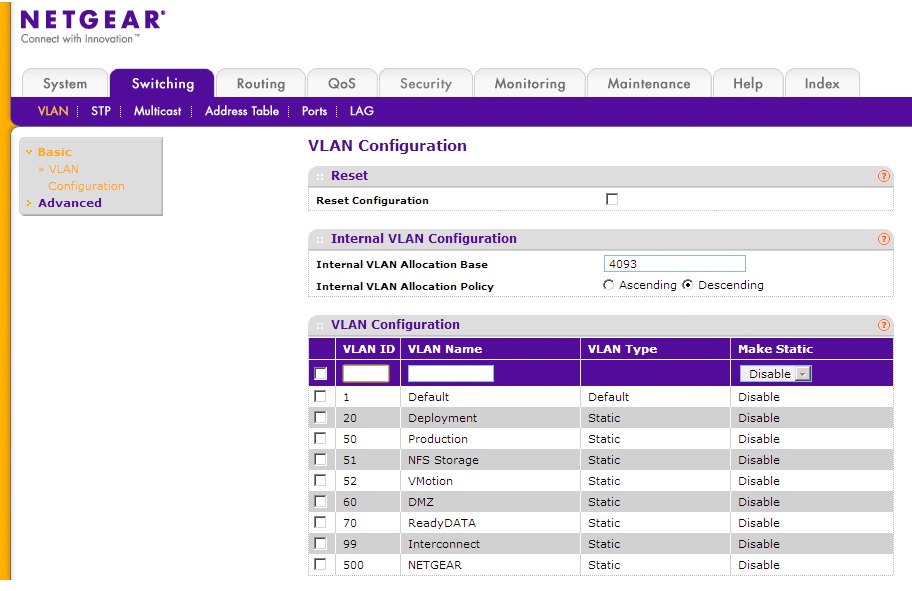This screenshot has width=912, height=591.
Task: Select the Ports submenu item
Action: (314, 111)
